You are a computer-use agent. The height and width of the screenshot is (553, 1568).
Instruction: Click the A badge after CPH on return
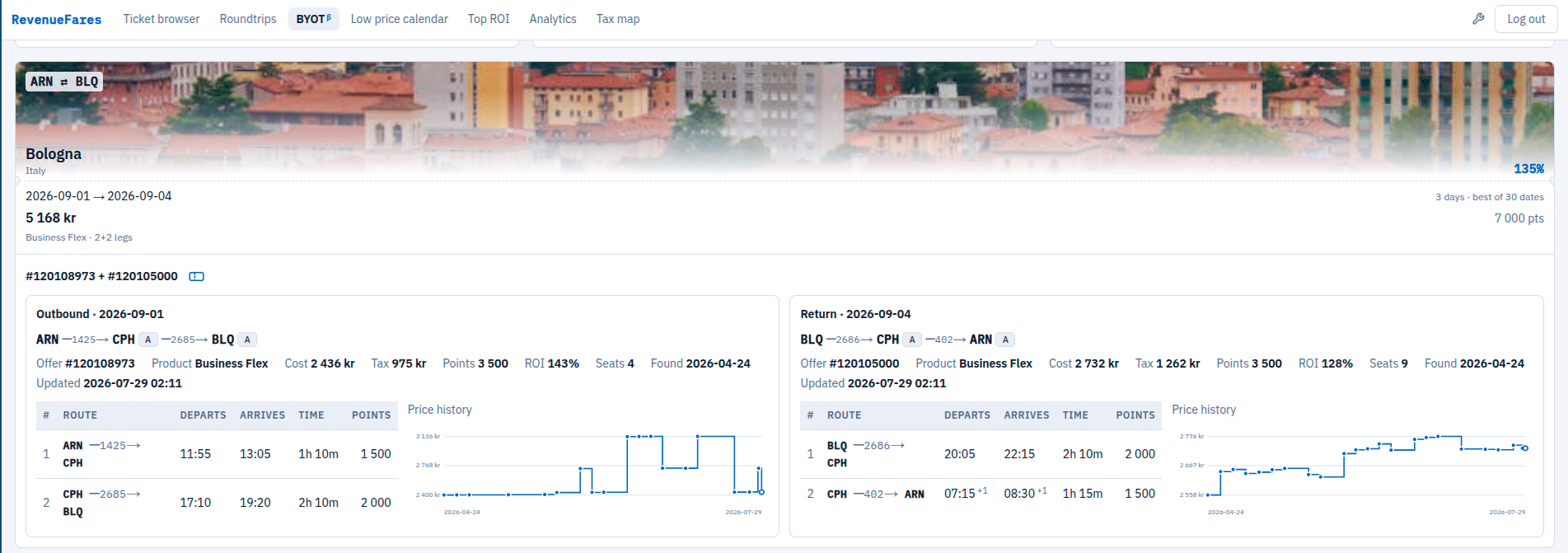coord(912,340)
